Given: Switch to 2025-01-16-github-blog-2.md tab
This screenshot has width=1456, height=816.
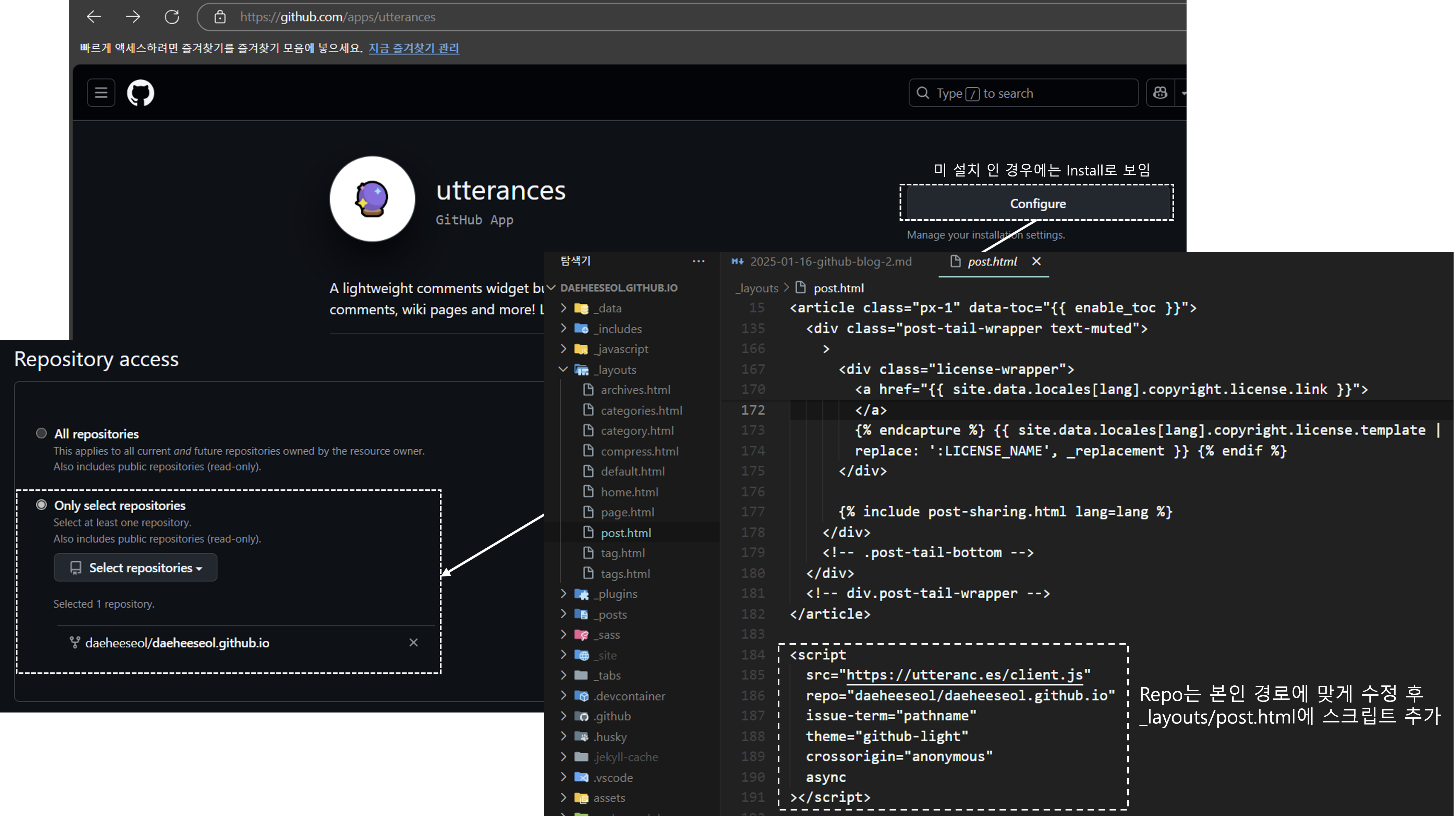Looking at the screenshot, I should (x=822, y=261).
